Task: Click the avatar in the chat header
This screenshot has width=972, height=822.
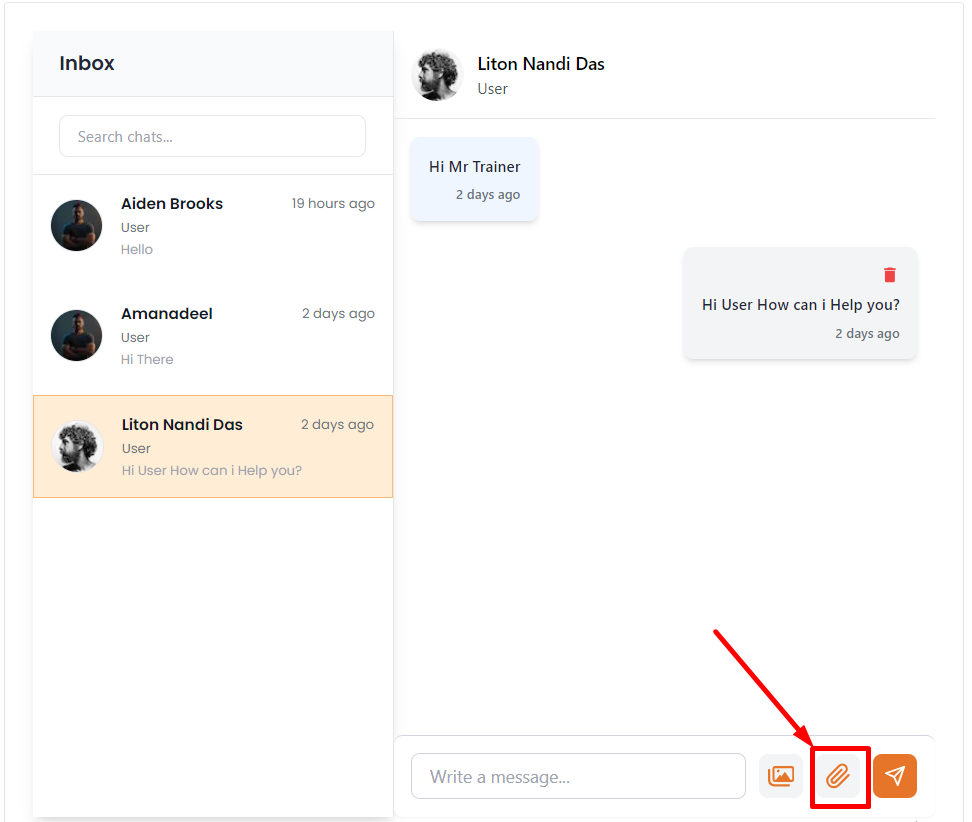Action: click(437, 75)
